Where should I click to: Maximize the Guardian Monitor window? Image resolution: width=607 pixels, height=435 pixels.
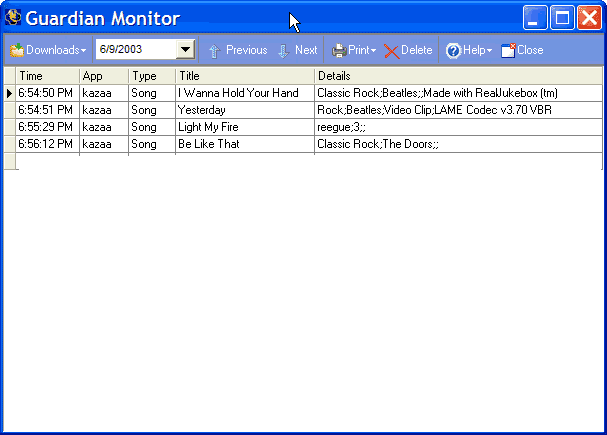[562, 17]
